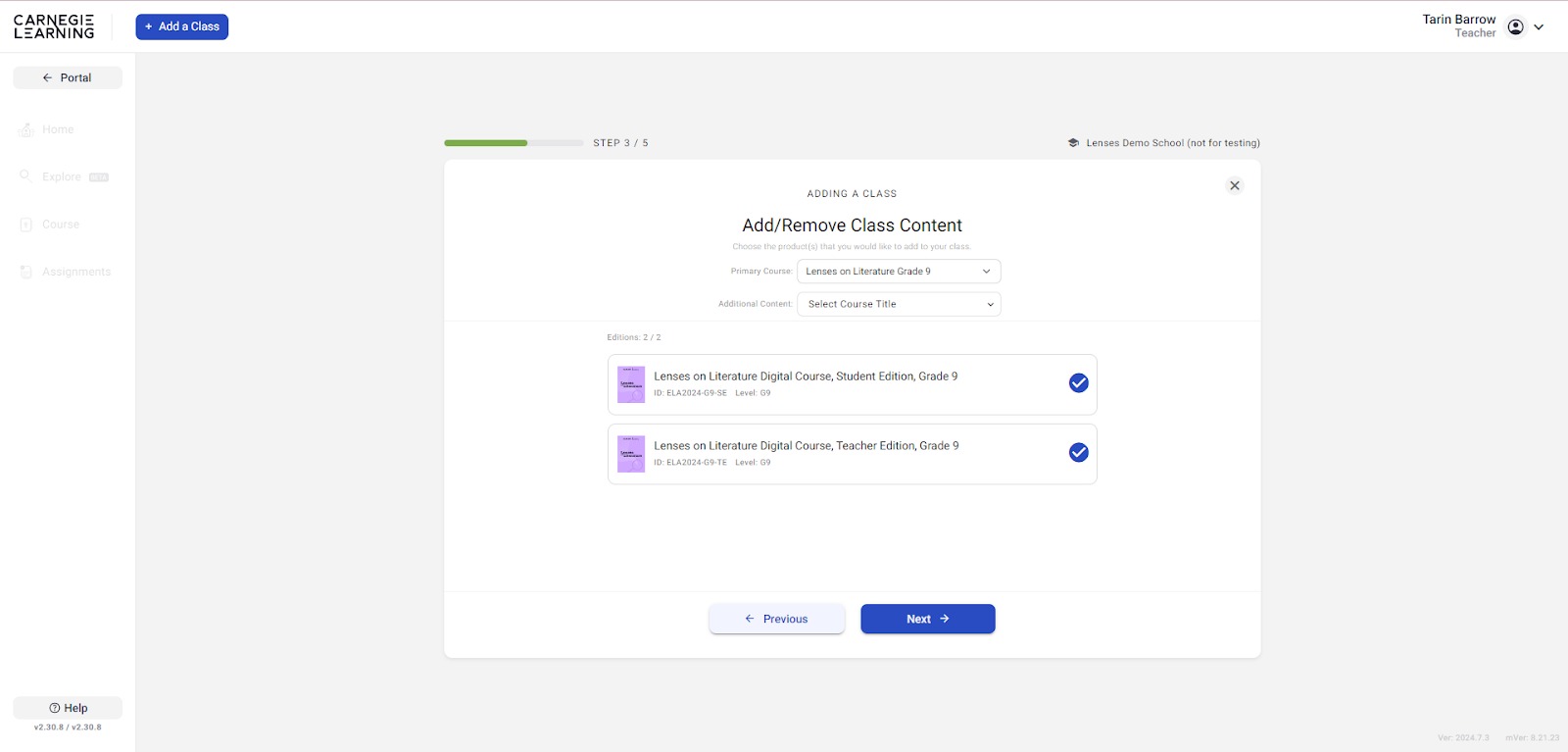Click the Tarin Barrow user name
The width and height of the screenshot is (1568, 752).
click(1459, 20)
